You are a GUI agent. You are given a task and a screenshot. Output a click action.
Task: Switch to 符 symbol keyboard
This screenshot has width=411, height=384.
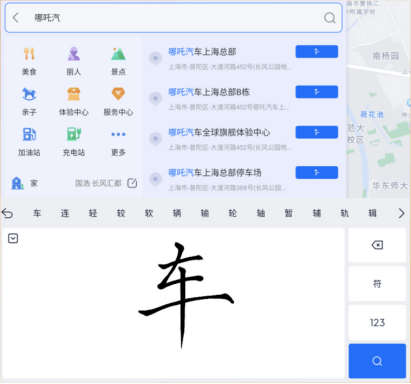tap(377, 284)
